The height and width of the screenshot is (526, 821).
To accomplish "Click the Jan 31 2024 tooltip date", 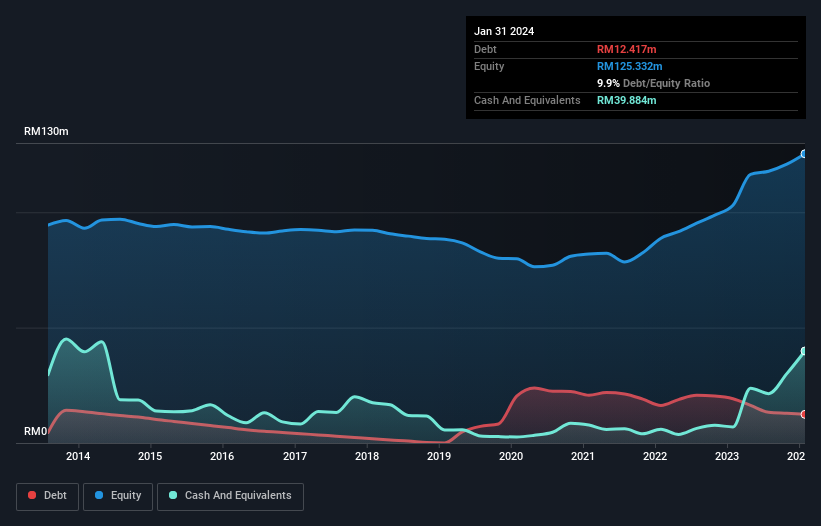I will tap(504, 31).
